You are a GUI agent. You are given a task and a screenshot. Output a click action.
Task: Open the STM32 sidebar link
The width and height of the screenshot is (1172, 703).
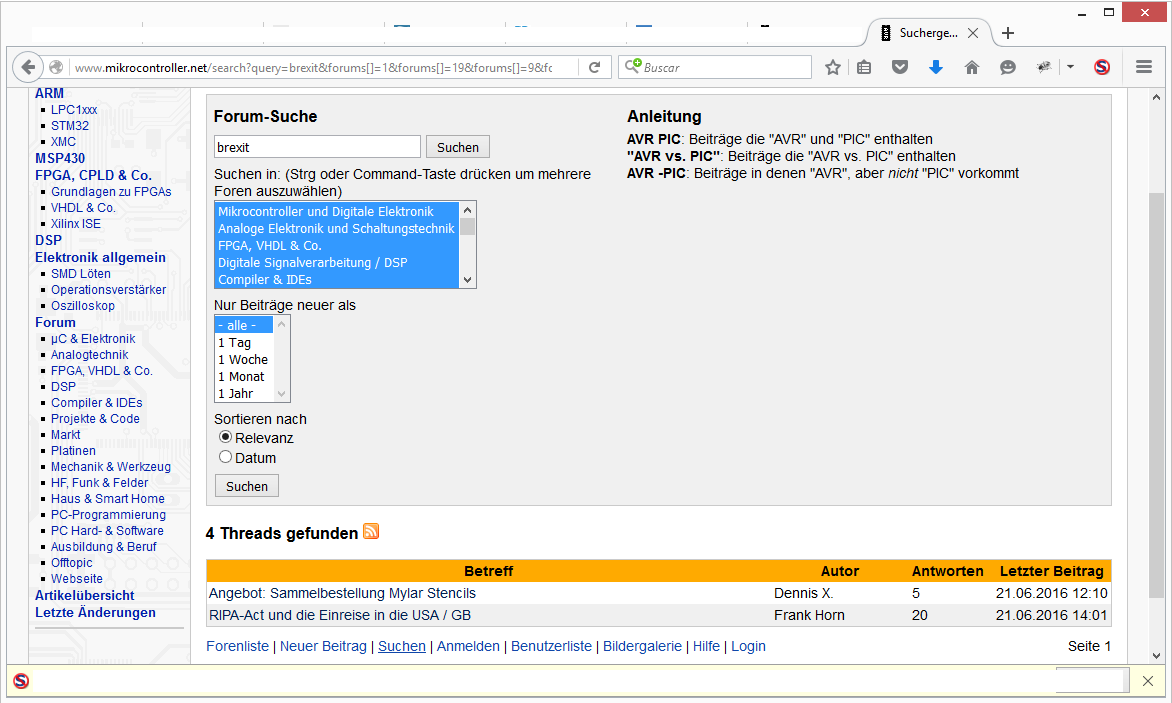70,126
